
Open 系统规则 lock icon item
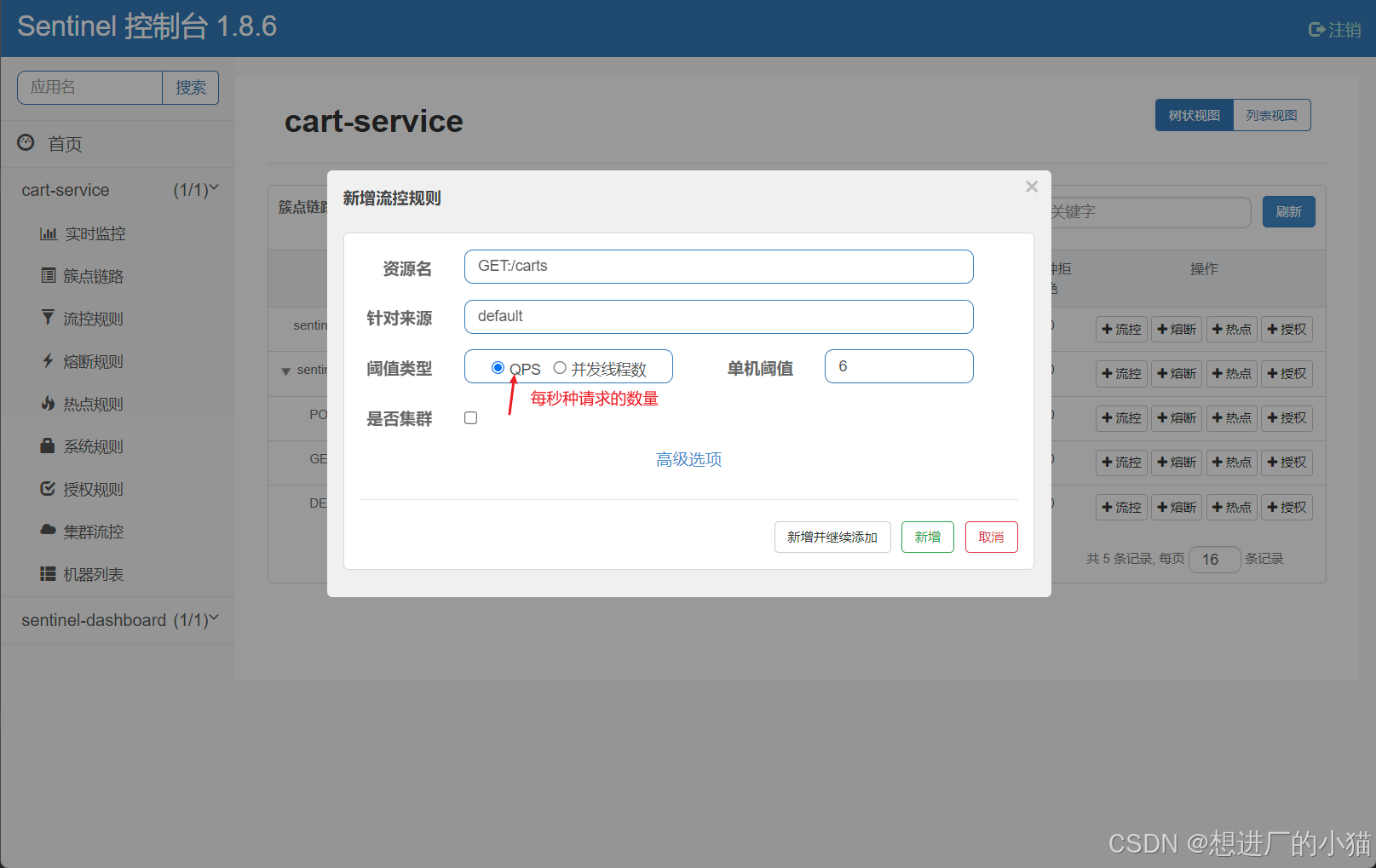49,445
